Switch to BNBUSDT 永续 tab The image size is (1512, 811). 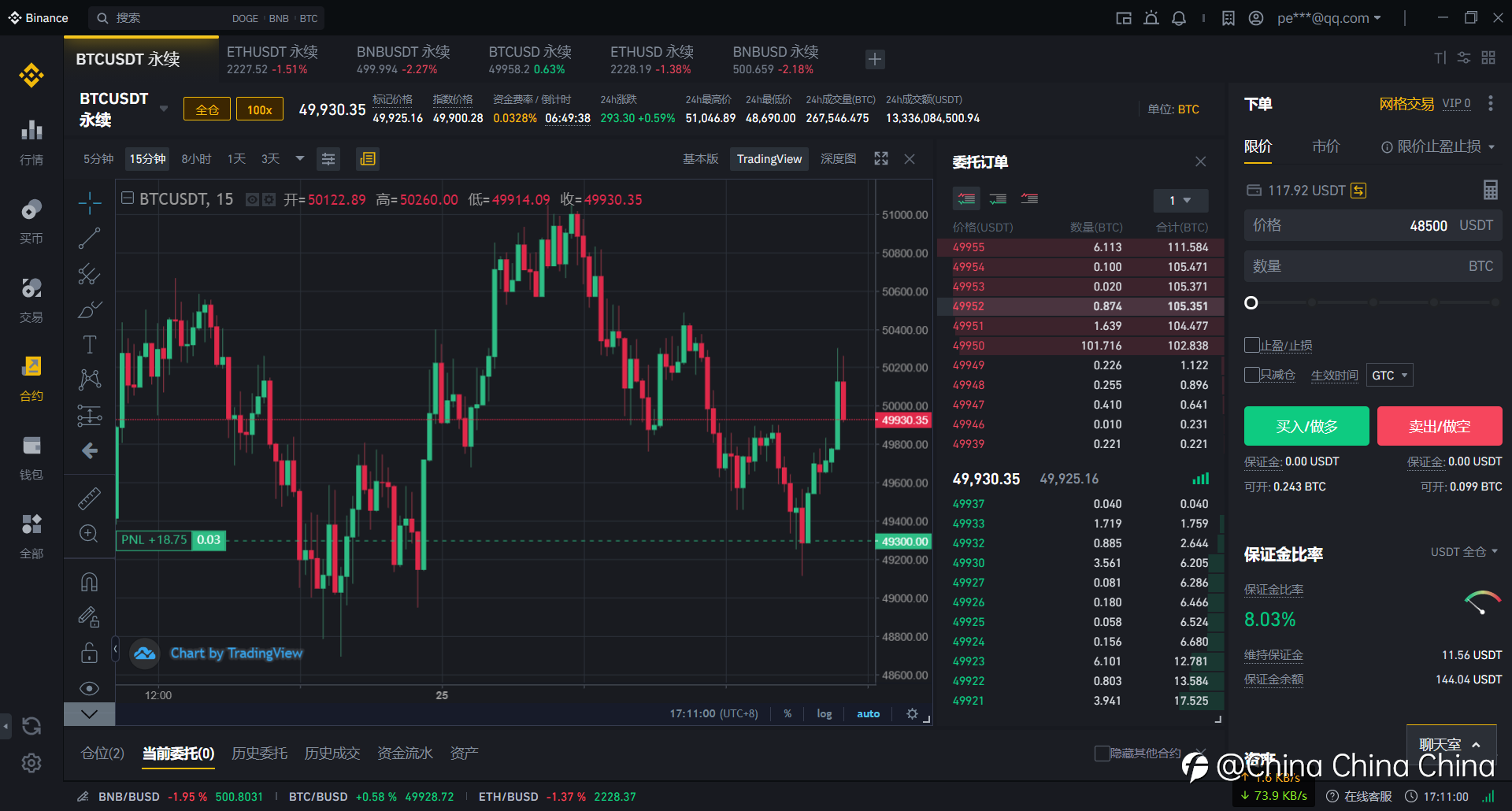pyautogui.click(x=403, y=60)
